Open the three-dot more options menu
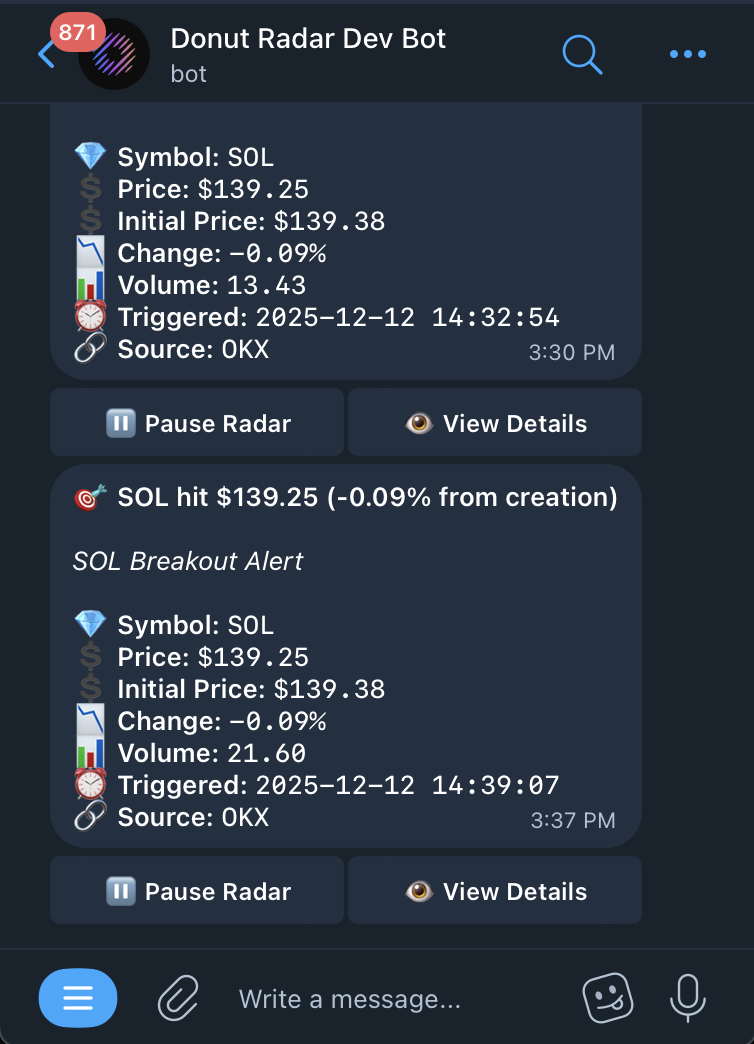The height and width of the screenshot is (1044, 754). (687, 54)
